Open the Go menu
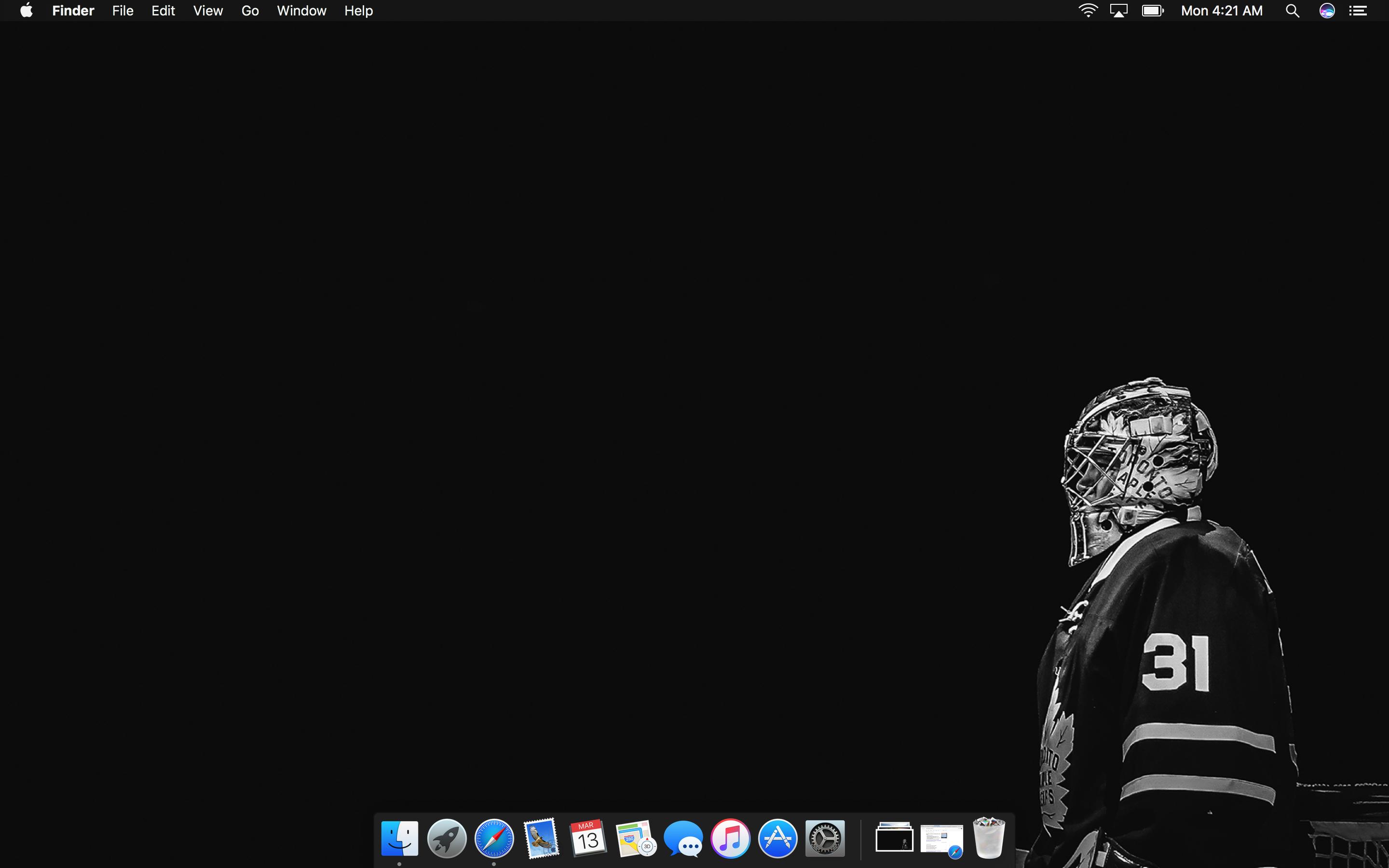 coord(250,11)
